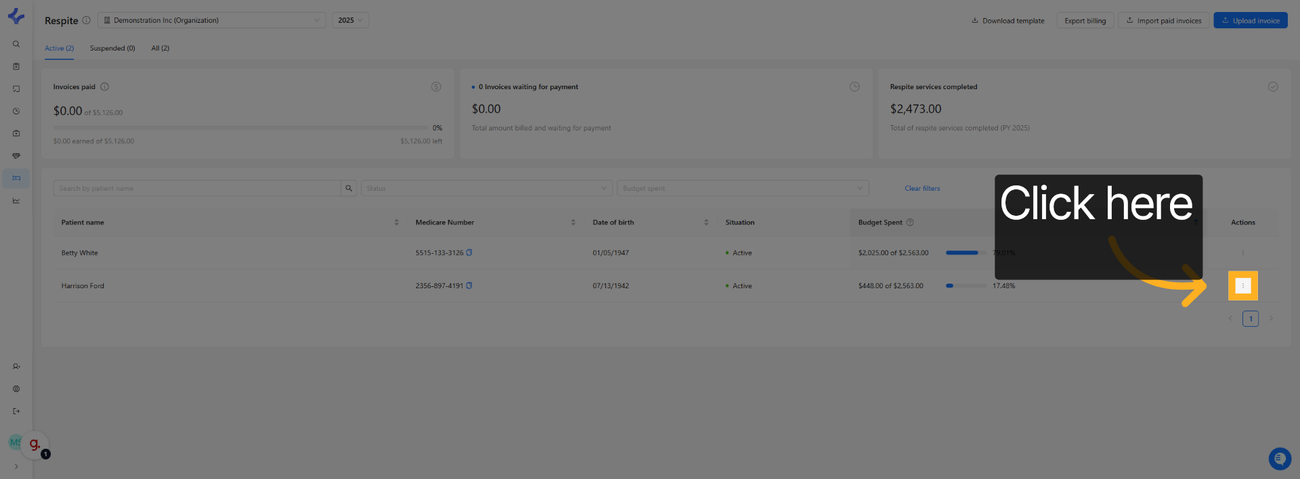This screenshot has width=1300, height=479.
Task: Open the 2025 year dropdown
Action: 350,20
